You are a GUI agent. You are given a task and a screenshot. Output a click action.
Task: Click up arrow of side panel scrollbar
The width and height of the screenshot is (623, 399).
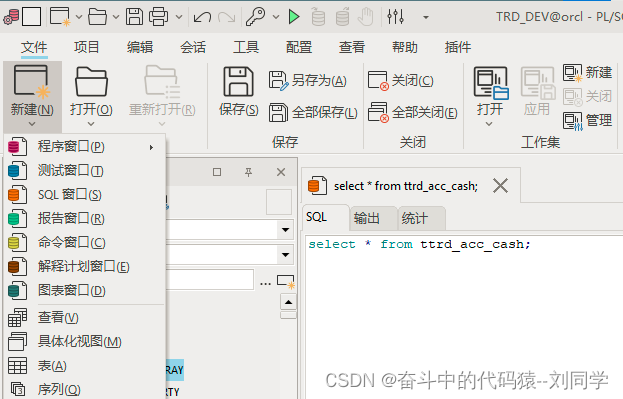point(288,302)
